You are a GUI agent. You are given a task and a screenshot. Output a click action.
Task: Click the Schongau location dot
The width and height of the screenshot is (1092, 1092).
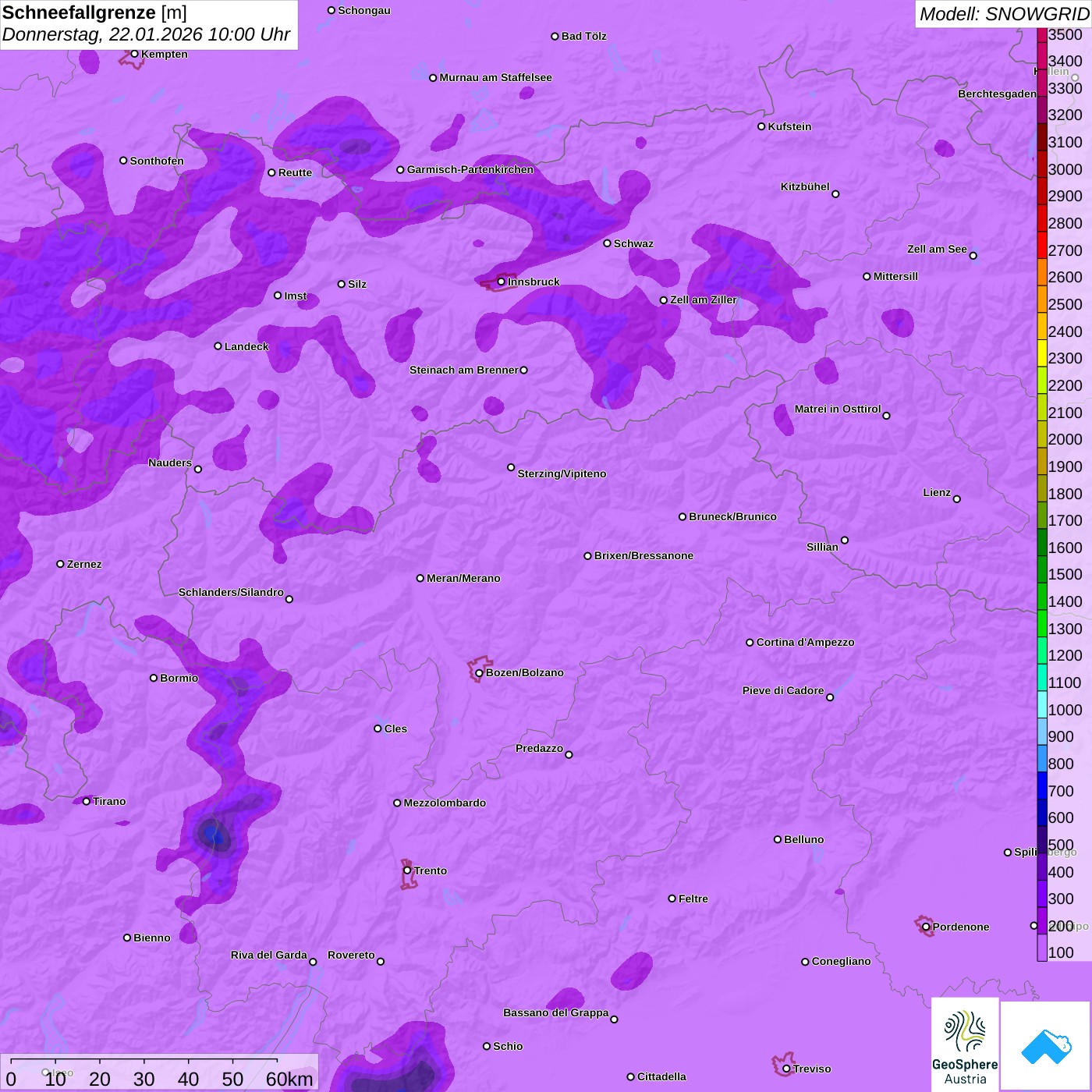click(x=331, y=10)
